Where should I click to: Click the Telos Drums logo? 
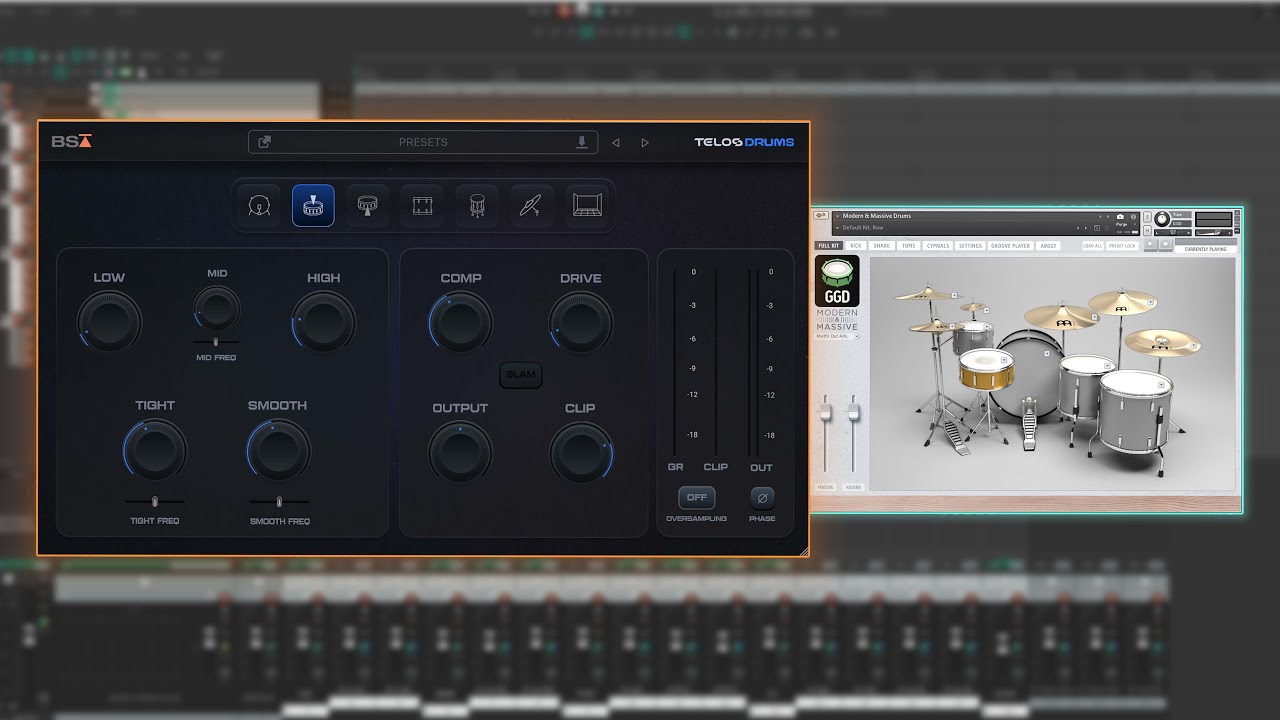(744, 142)
